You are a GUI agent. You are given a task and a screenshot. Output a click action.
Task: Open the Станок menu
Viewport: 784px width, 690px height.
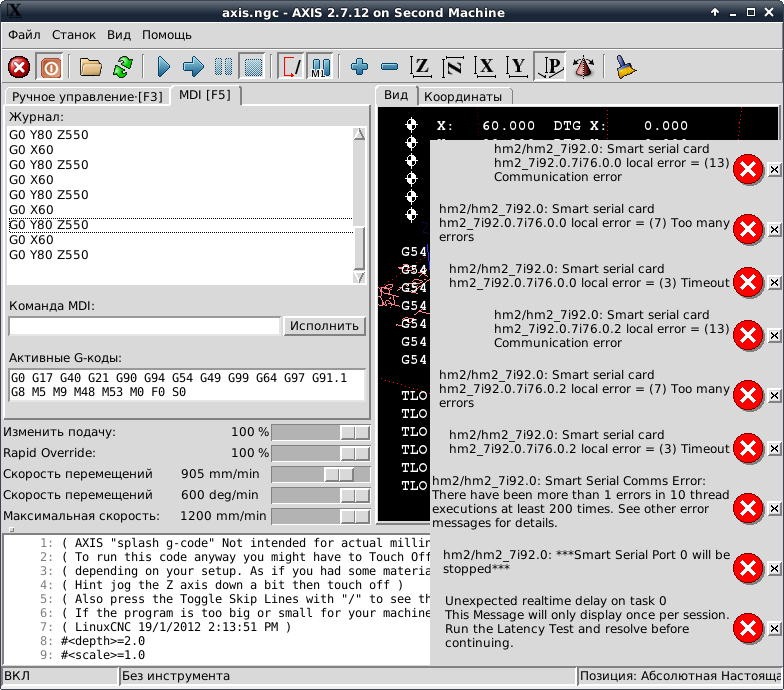coord(74,35)
